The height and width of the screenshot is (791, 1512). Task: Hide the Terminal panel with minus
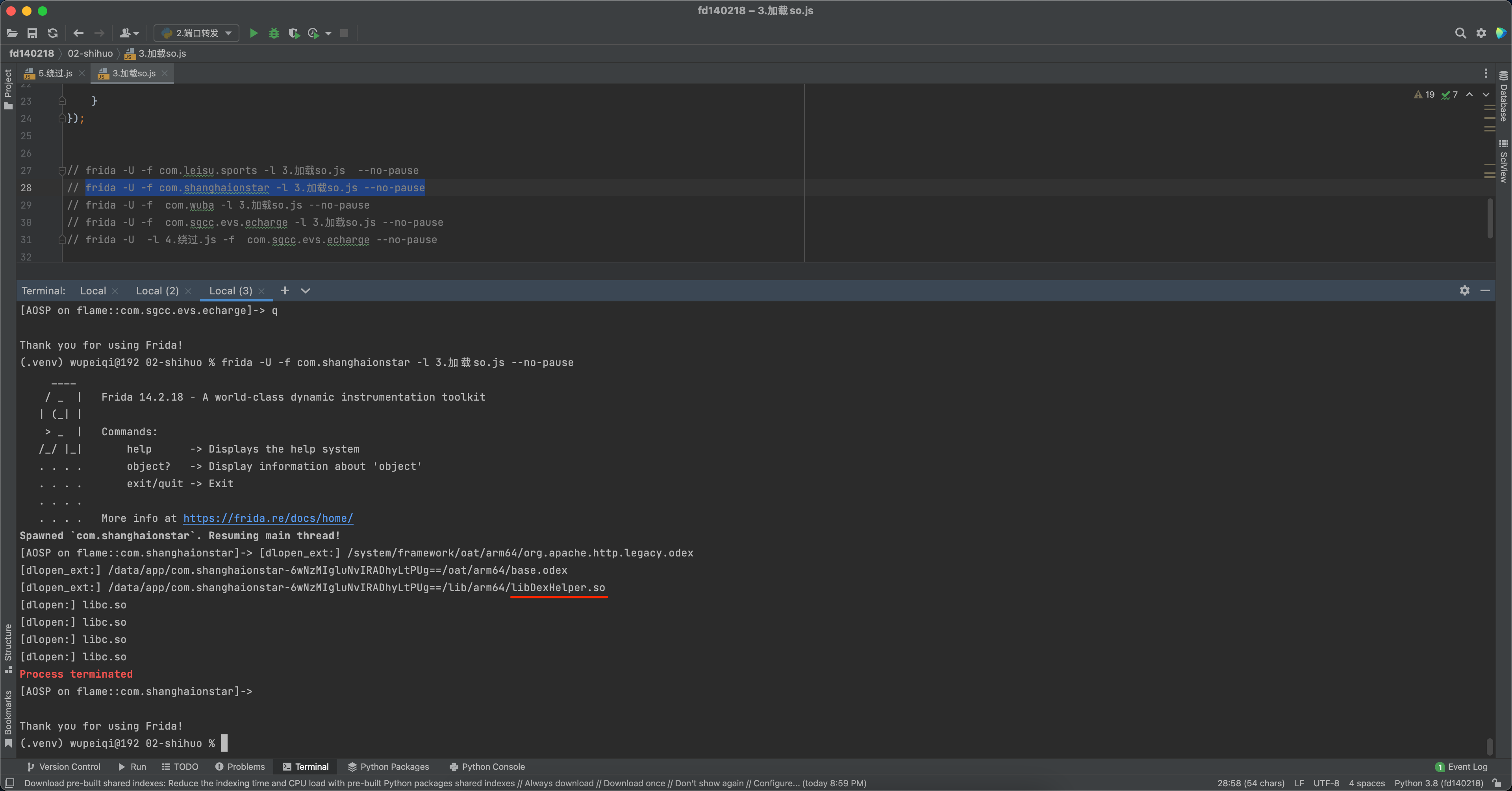pos(1485,290)
